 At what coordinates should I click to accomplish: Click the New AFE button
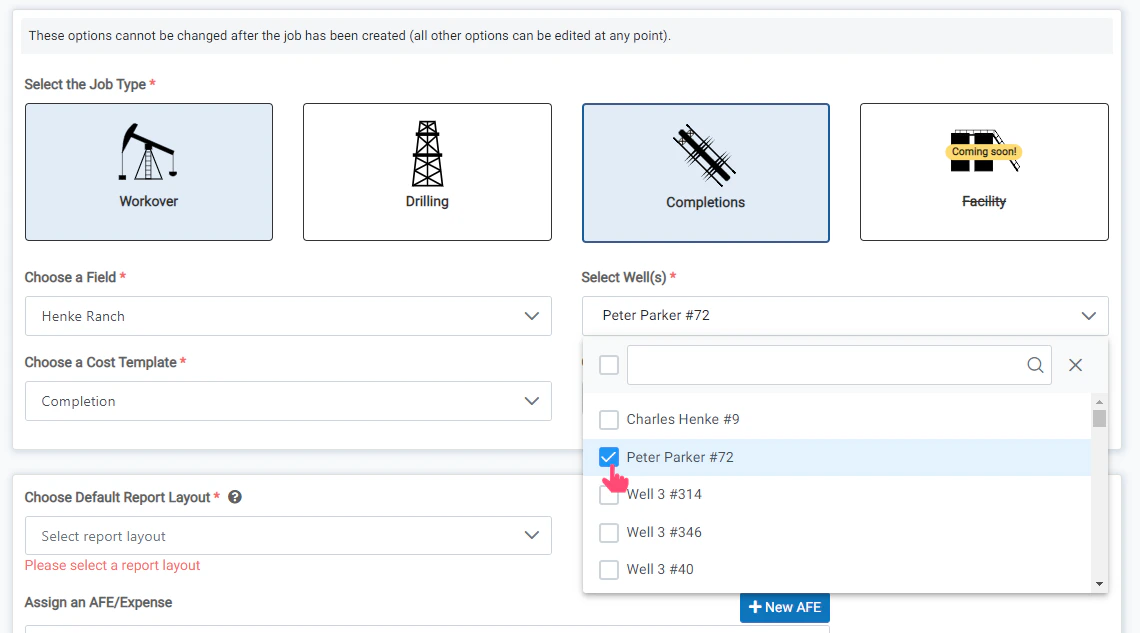point(785,607)
